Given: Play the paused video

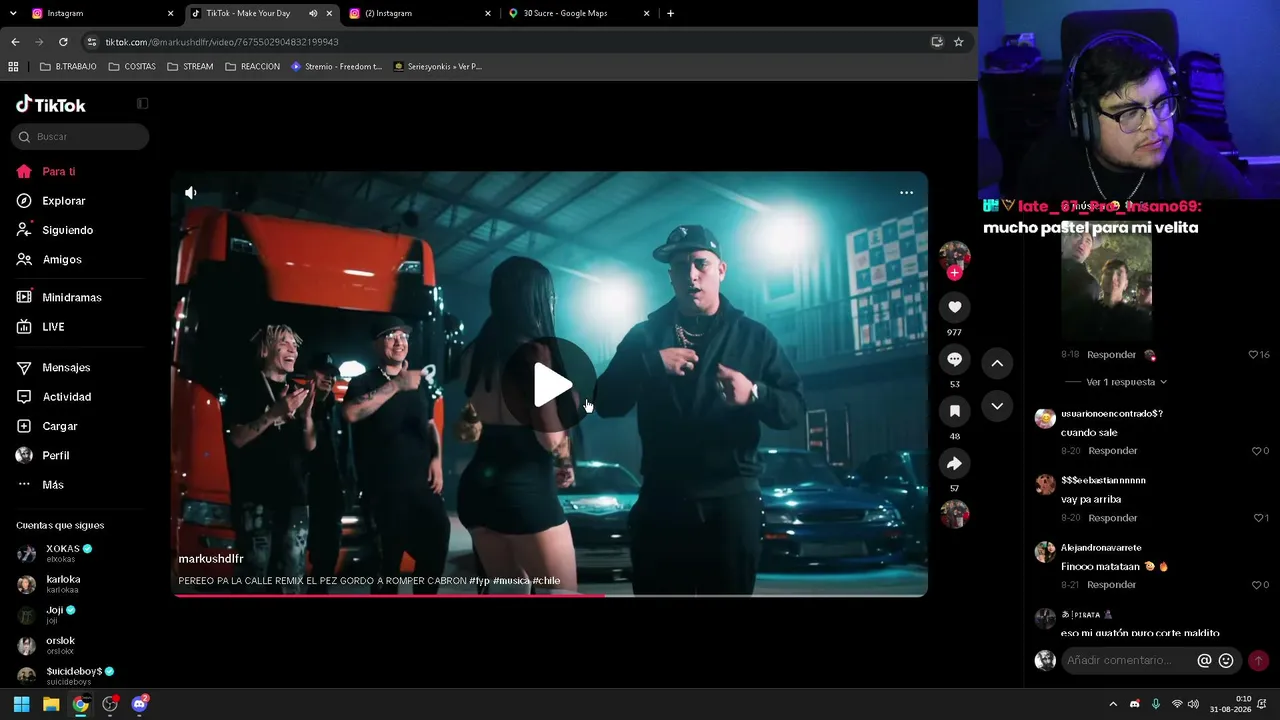Looking at the screenshot, I should click(552, 385).
